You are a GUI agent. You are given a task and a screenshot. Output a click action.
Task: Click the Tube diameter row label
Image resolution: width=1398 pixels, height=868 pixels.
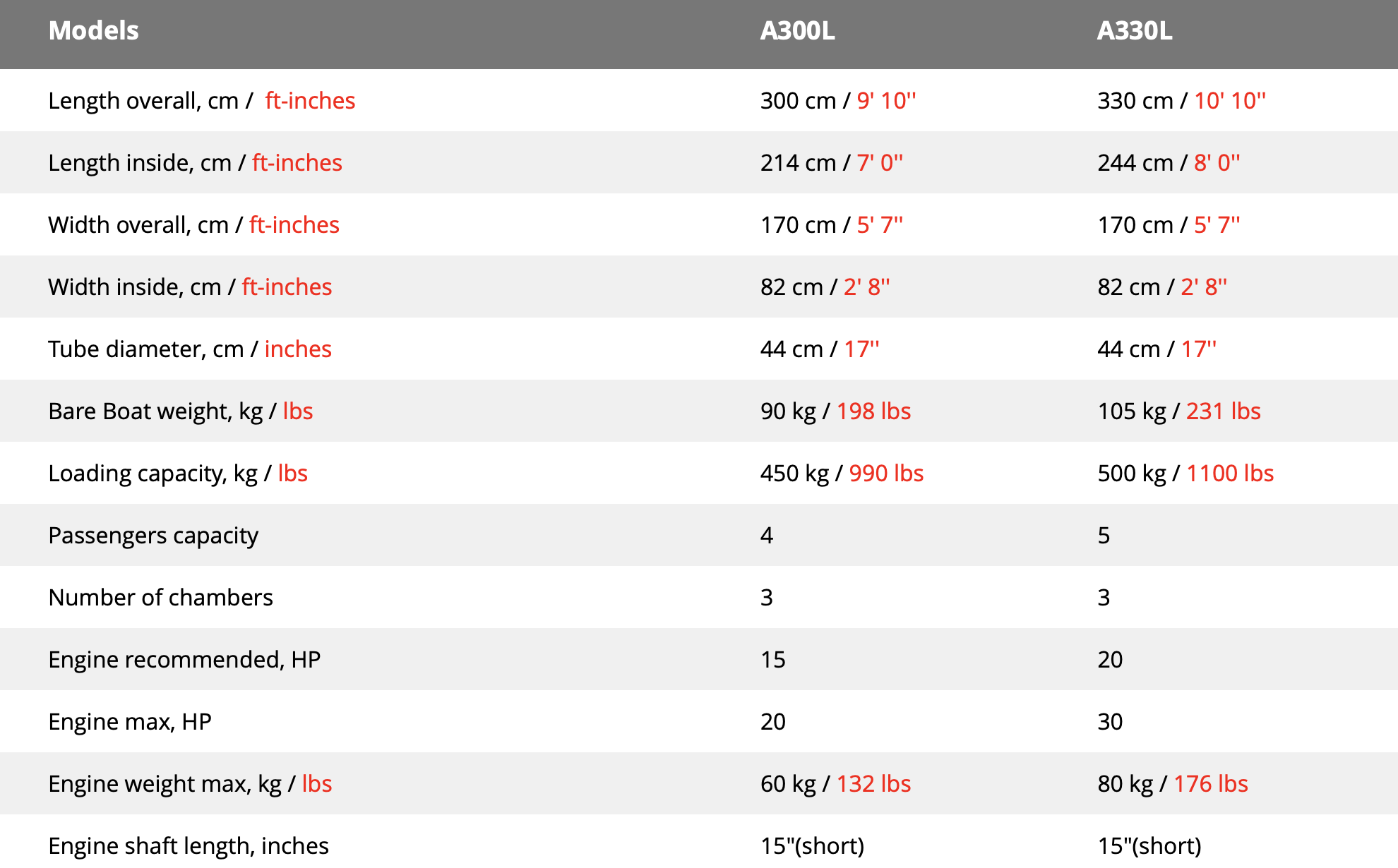pos(189,349)
